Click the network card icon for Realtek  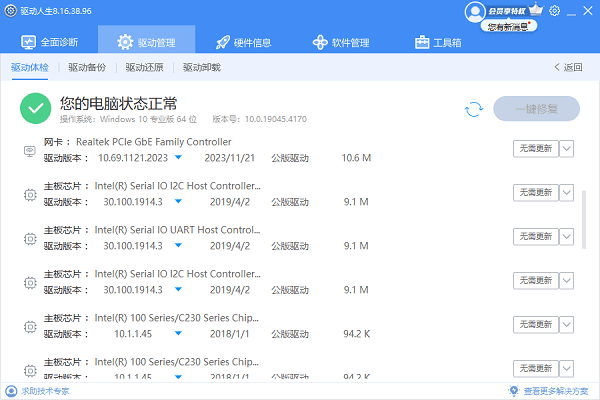tap(30, 151)
